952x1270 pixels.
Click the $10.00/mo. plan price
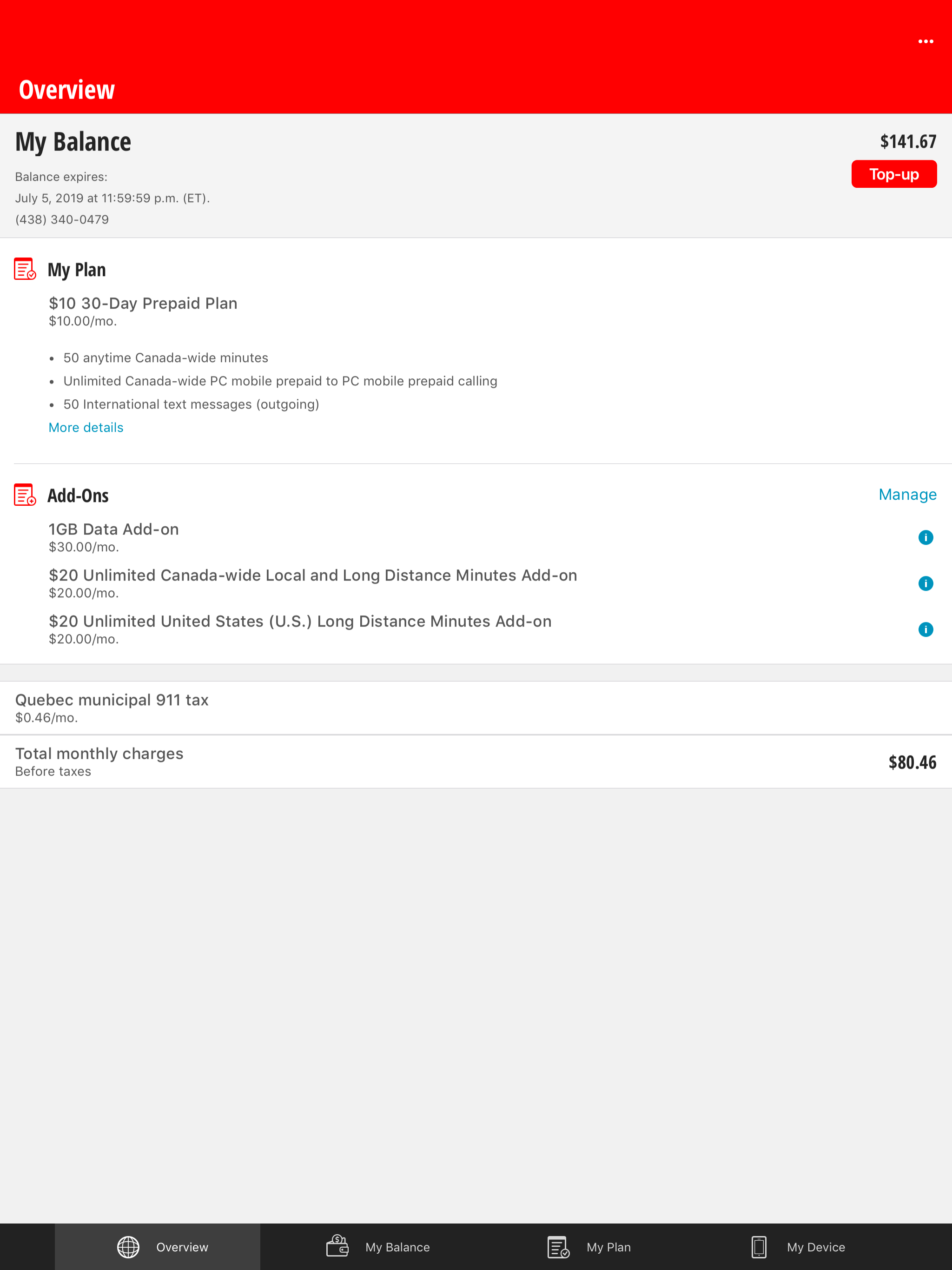point(83,321)
